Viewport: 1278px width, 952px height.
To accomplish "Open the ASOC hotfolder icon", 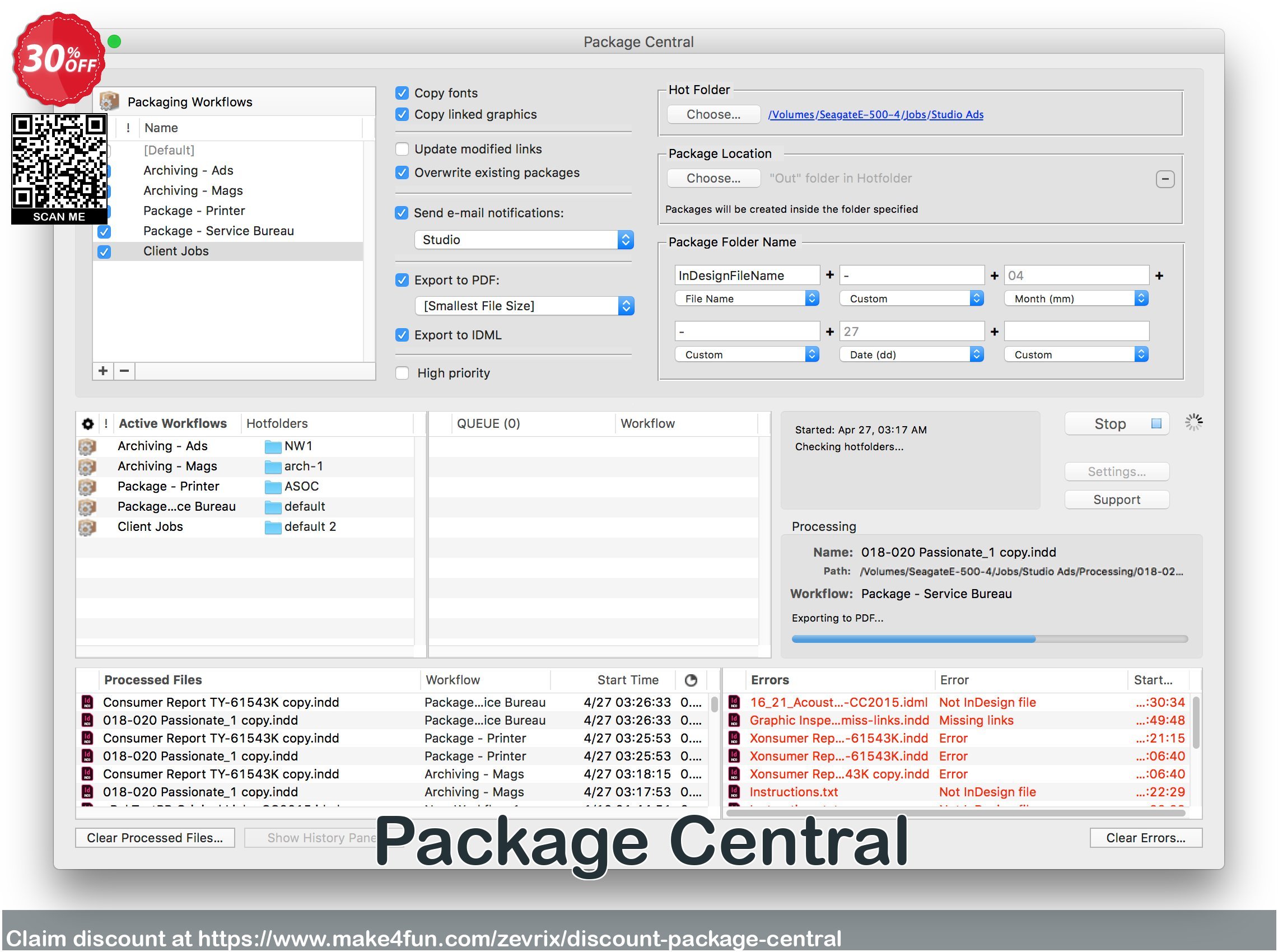I will tap(273, 487).
